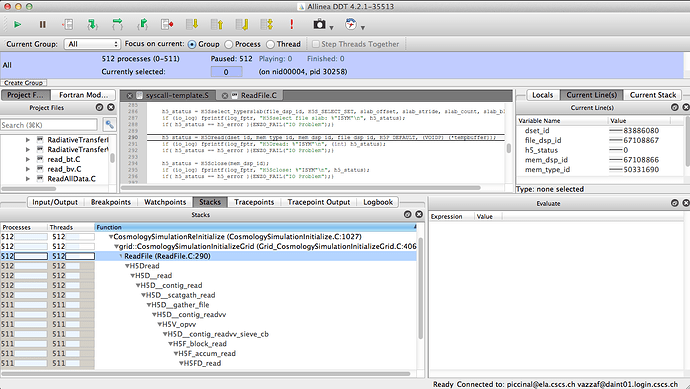Select the ReadAllData.C file
This screenshot has width=690, height=389.
point(71,179)
